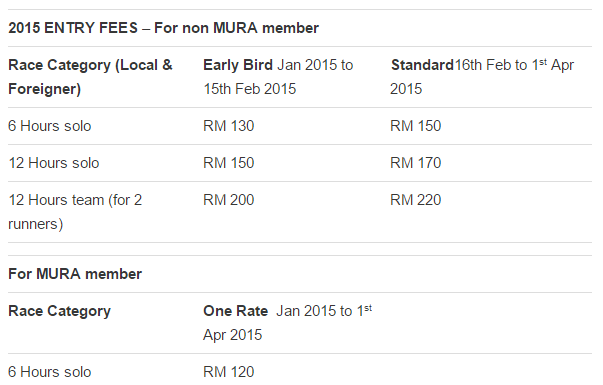Select the MURA member '6 Hours solo' label
This screenshot has height=385, width=603.
(x=50, y=372)
